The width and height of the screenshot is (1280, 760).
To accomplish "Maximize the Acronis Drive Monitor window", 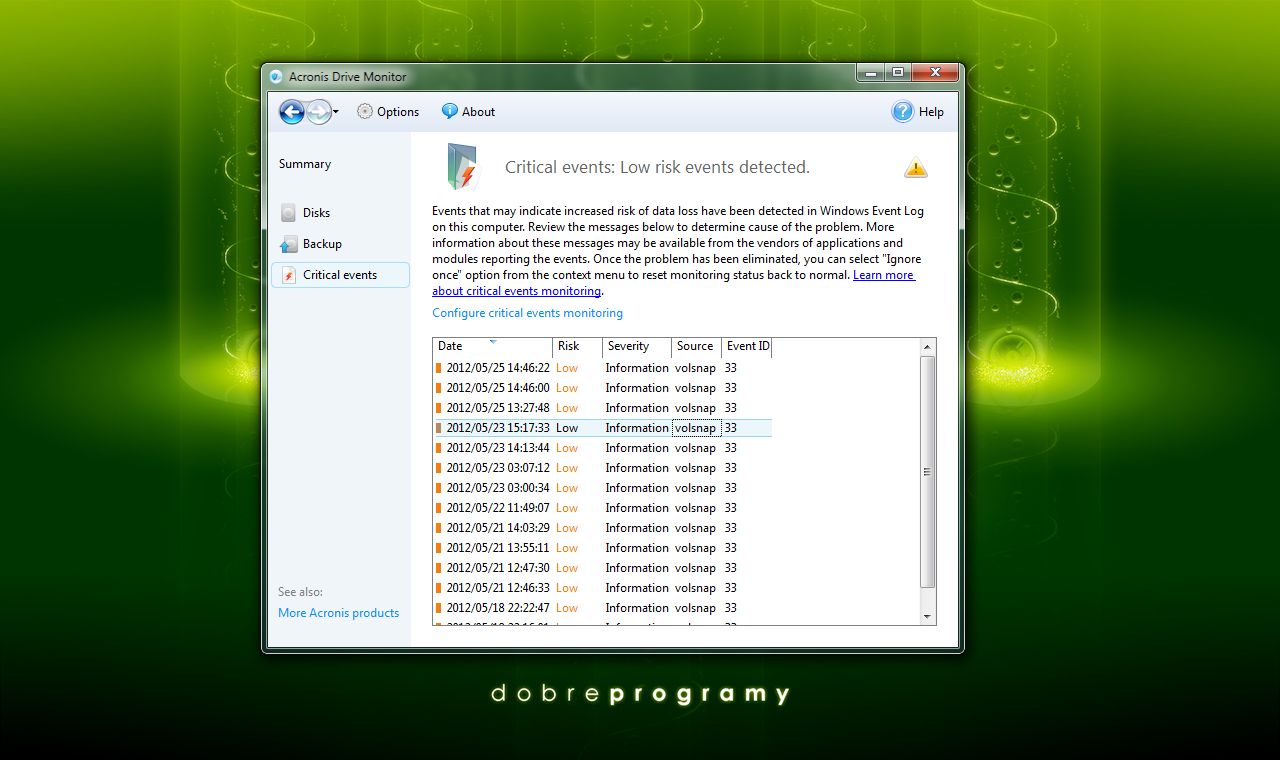I will point(898,72).
